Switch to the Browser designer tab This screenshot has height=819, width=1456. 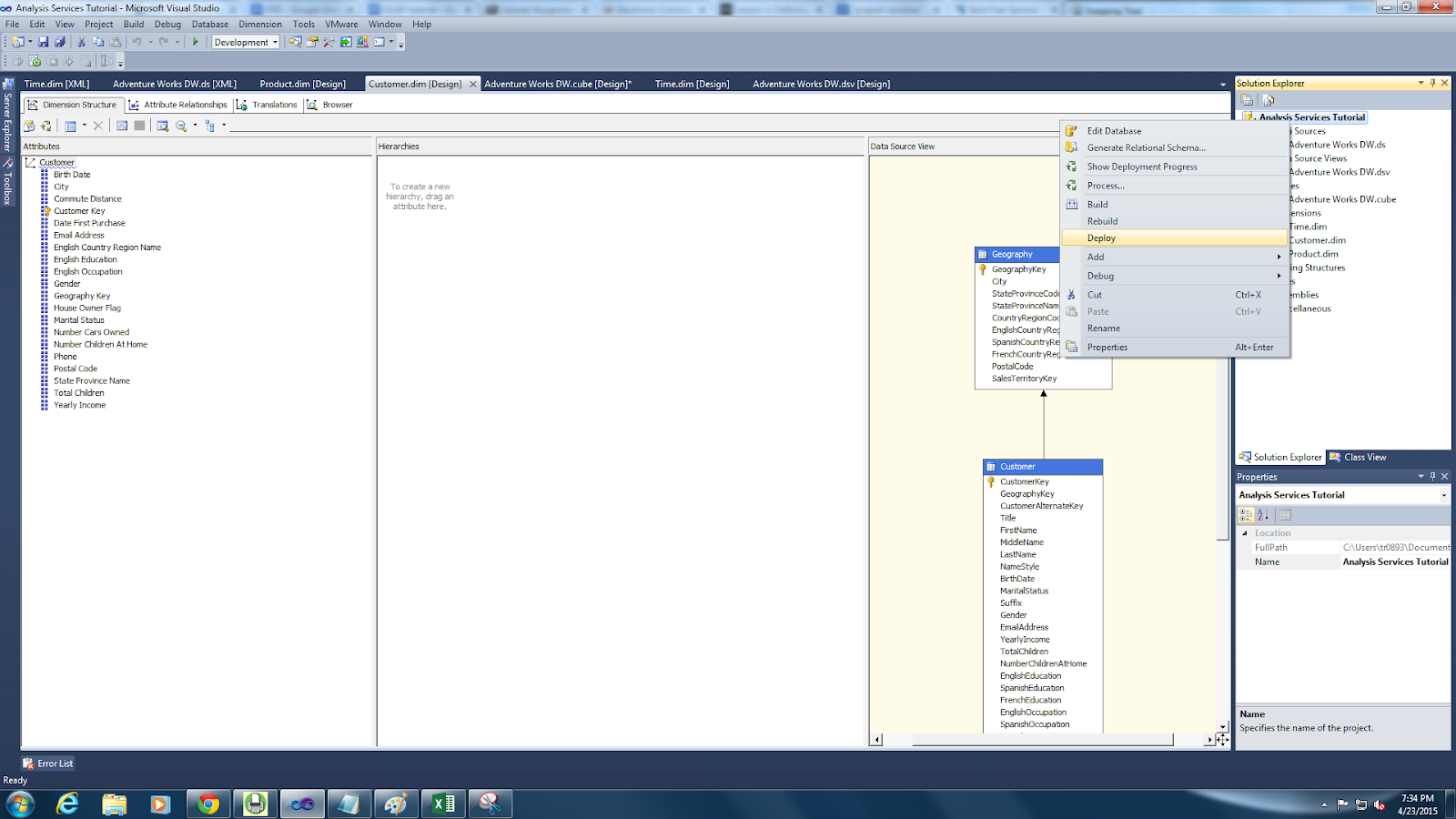(x=330, y=105)
